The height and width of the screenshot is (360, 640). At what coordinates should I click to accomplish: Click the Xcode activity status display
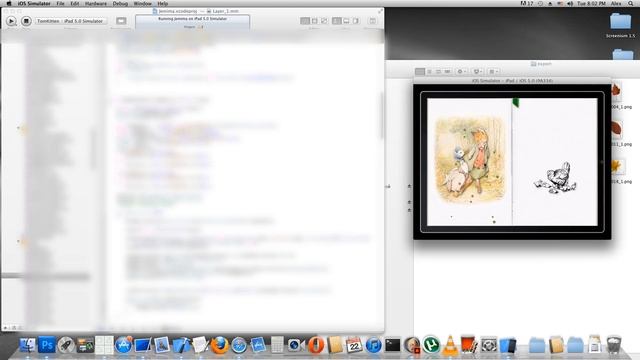[192, 22]
